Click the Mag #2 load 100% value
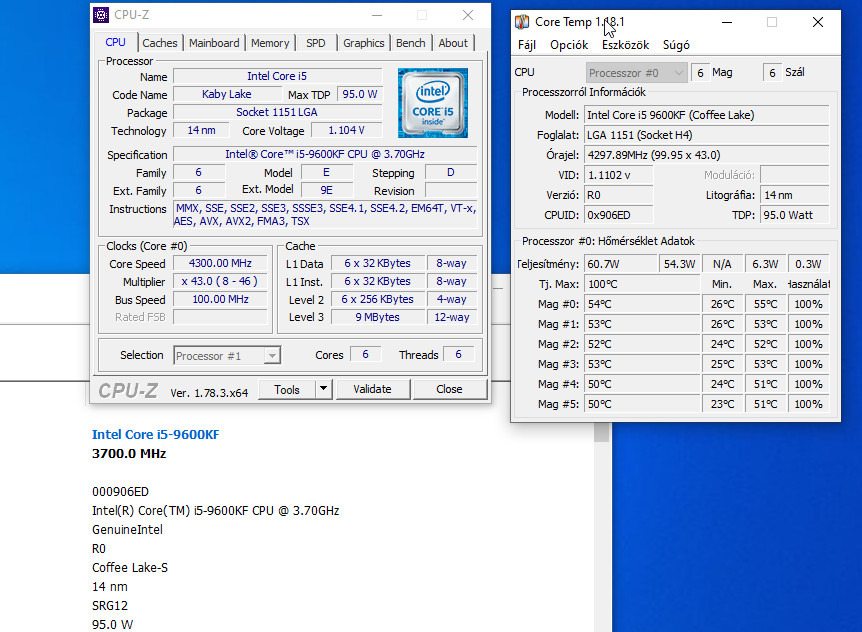862x632 pixels. (x=808, y=344)
